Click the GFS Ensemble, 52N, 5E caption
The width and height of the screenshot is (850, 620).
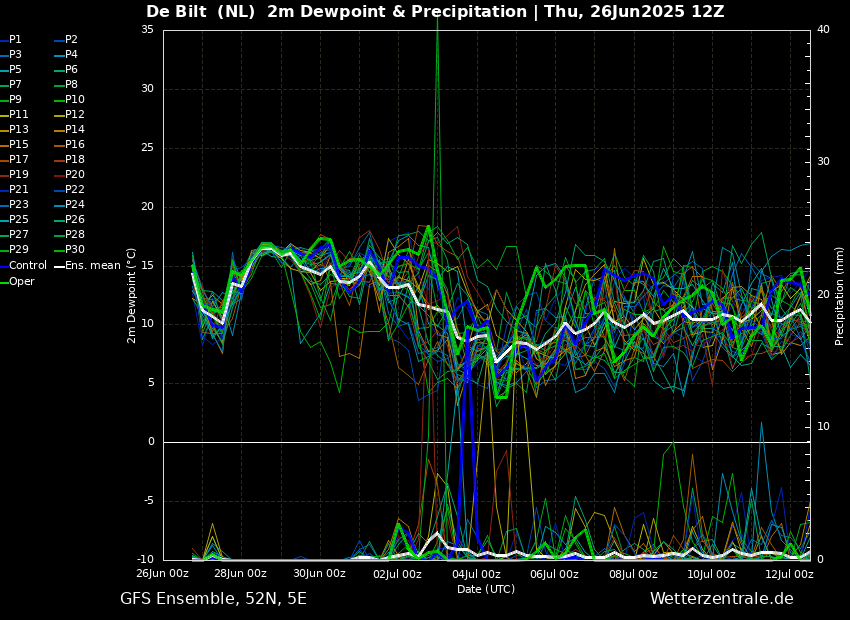point(213,599)
